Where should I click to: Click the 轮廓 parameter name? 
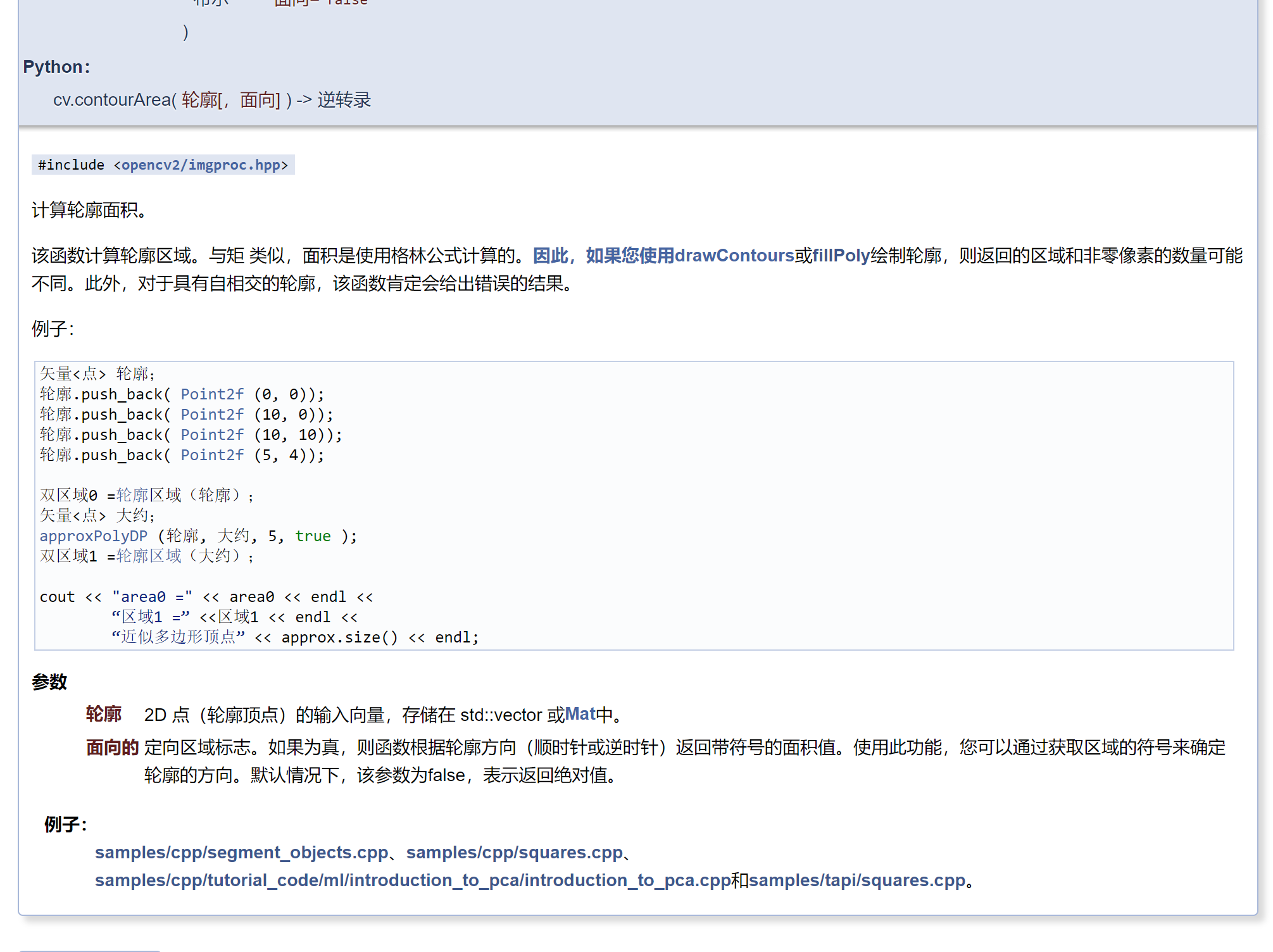(104, 715)
